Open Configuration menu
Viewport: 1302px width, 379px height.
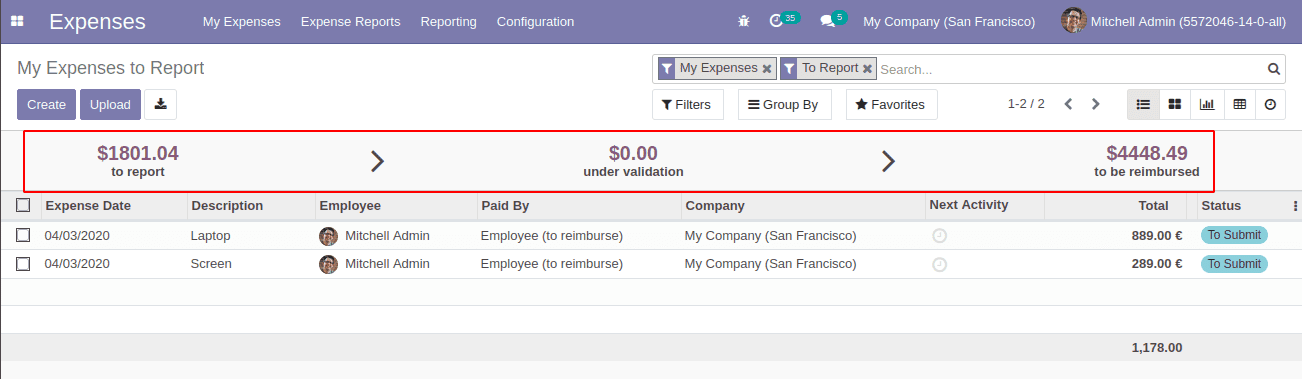[535, 21]
